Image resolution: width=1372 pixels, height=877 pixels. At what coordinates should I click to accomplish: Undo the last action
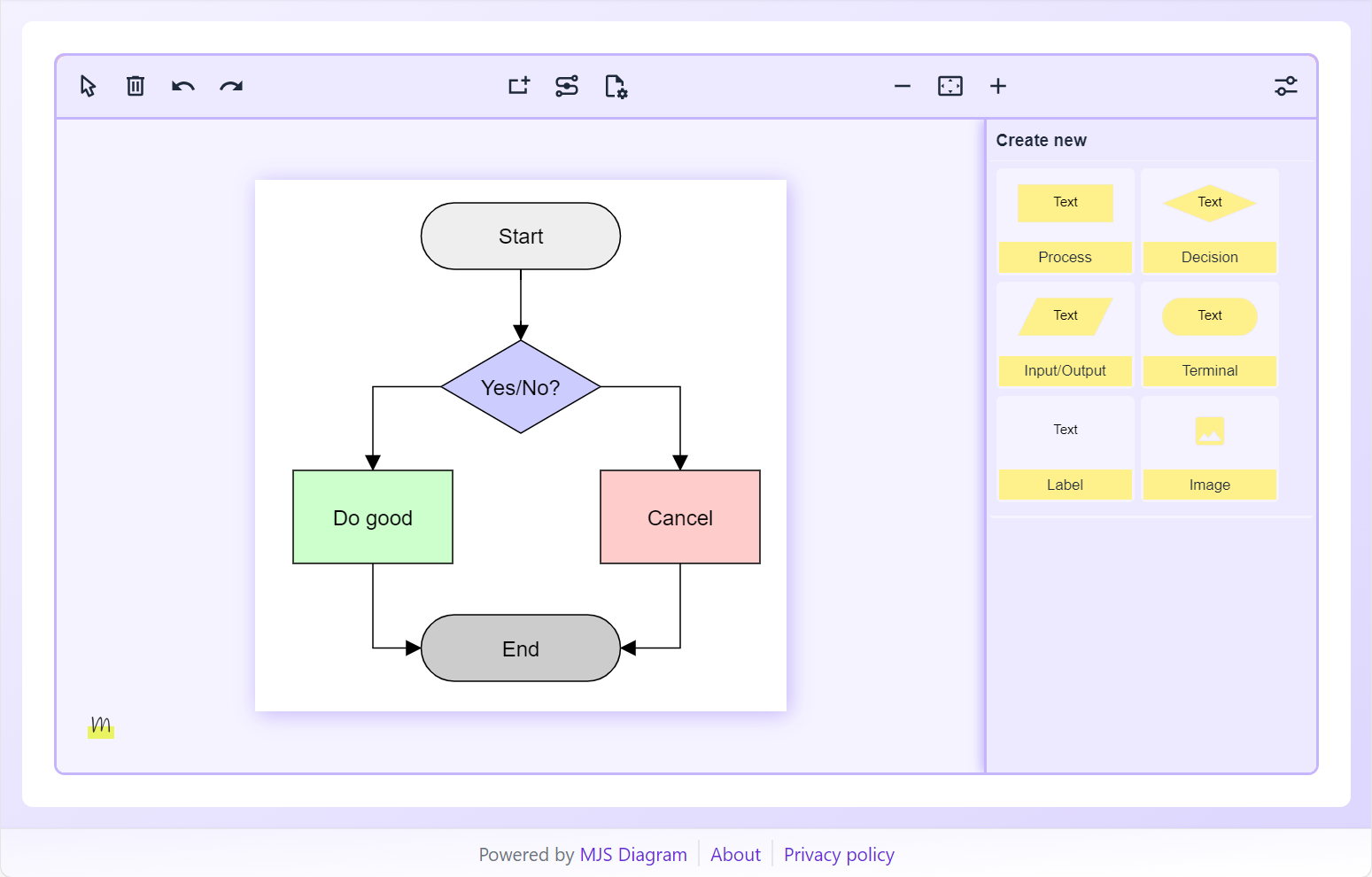pos(183,86)
